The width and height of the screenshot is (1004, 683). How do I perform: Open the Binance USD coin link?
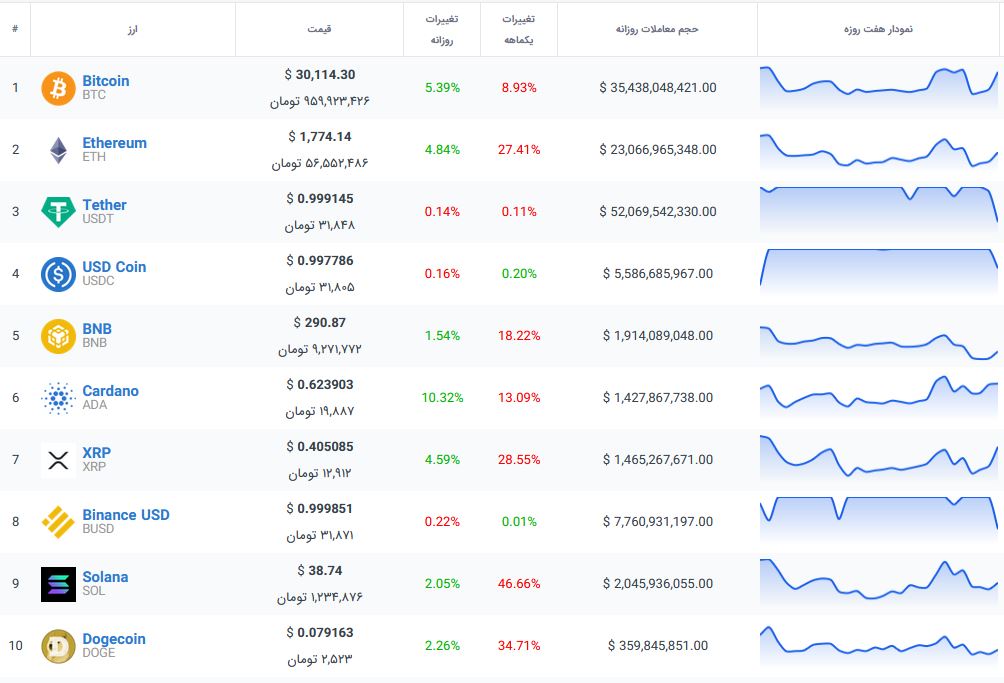coord(126,515)
